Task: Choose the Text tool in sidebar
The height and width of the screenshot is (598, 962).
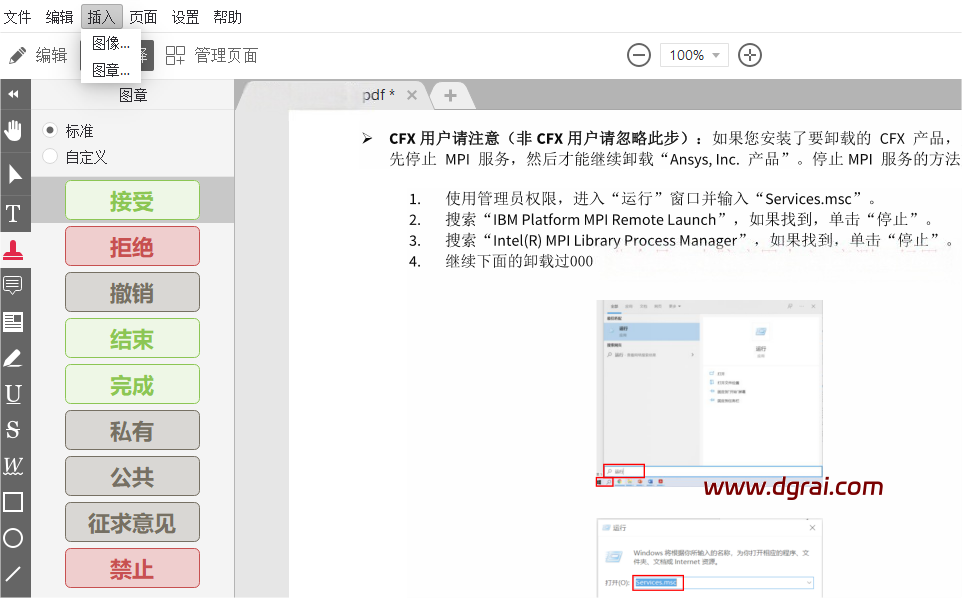Action: 14,213
